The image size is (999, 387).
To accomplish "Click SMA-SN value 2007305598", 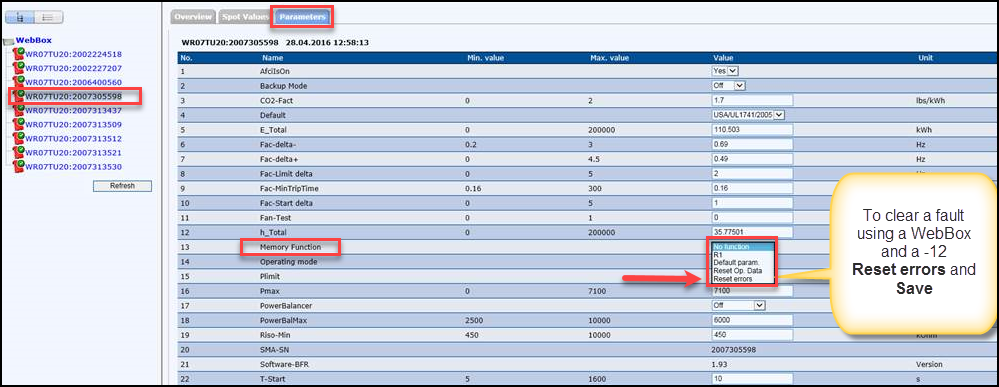I will (733, 349).
